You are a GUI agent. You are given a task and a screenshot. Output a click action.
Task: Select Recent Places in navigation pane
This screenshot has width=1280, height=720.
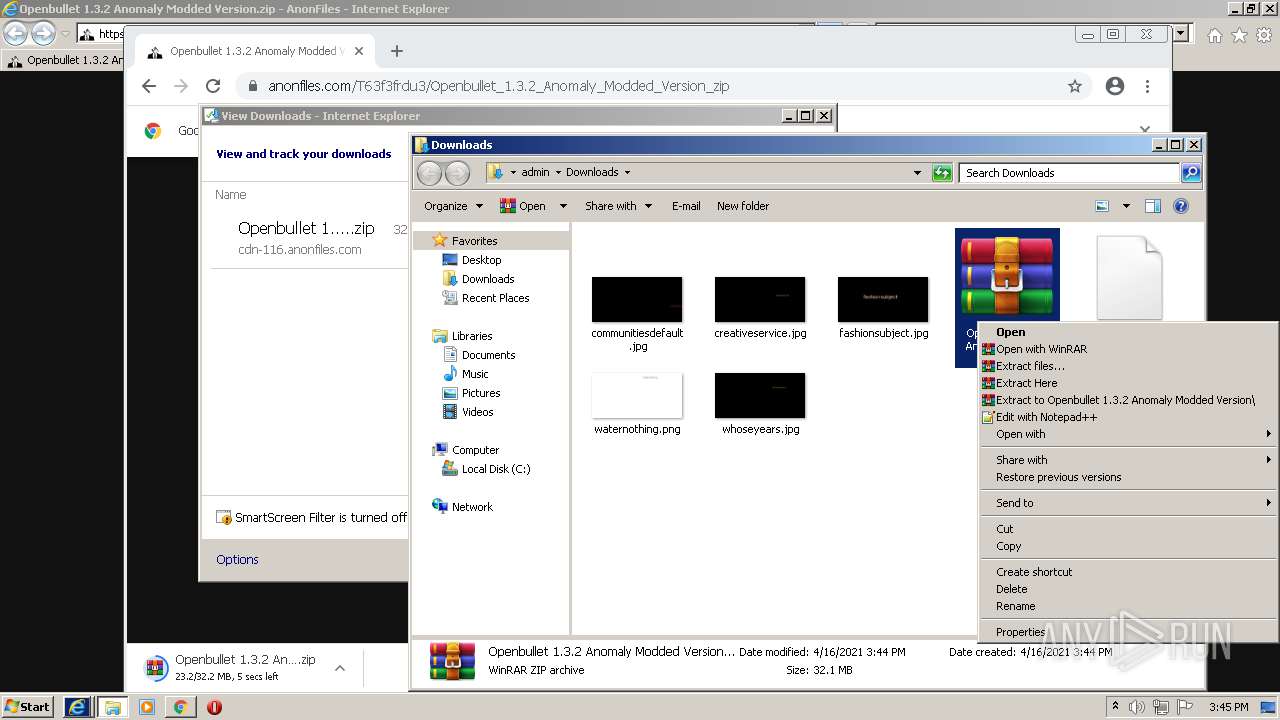(x=495, y=298)
